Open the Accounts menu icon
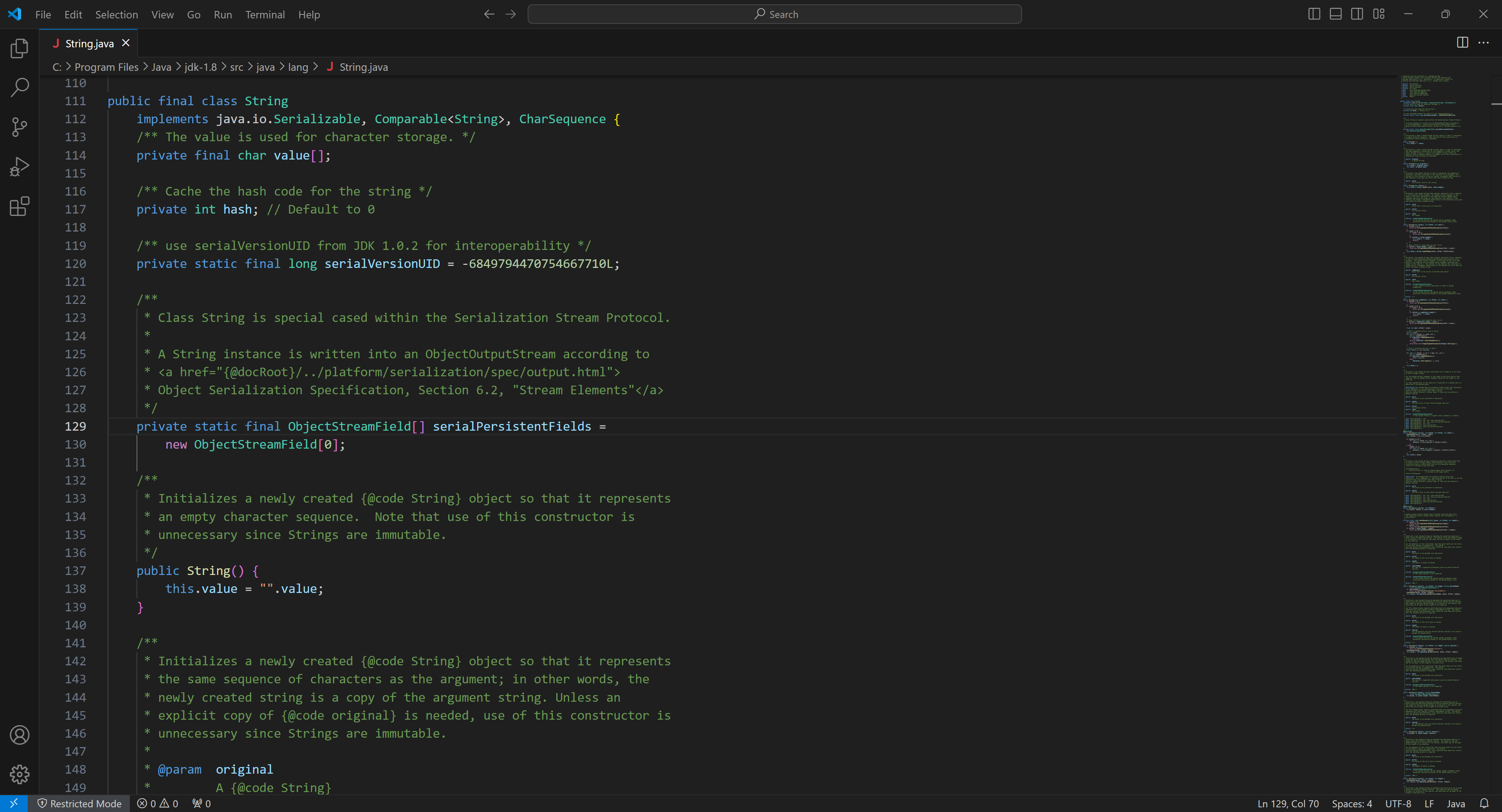Viewport: 1502px width, 812px height. coord(19,735)
